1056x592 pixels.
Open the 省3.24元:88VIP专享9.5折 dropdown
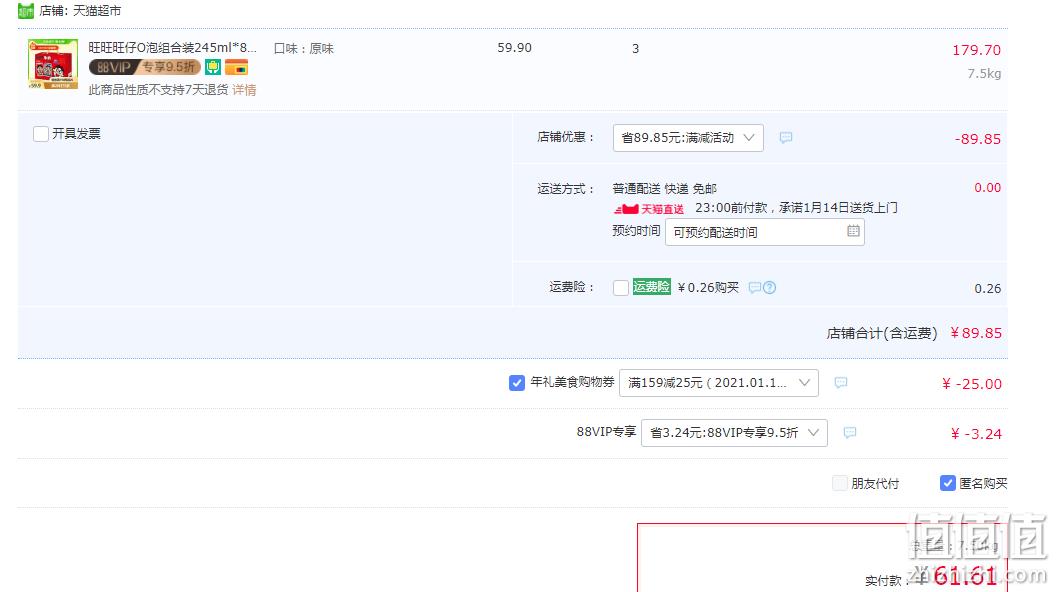point(734,432)
